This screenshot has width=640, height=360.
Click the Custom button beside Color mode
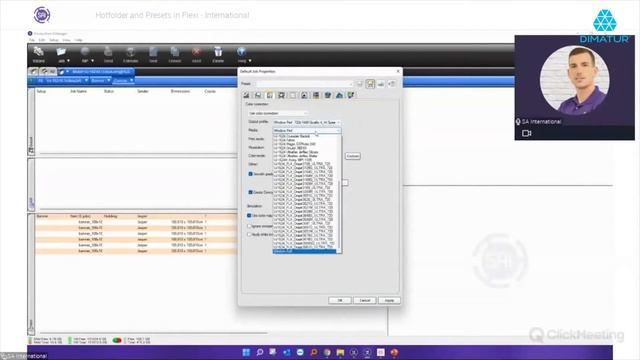click(x=353, y=156)
